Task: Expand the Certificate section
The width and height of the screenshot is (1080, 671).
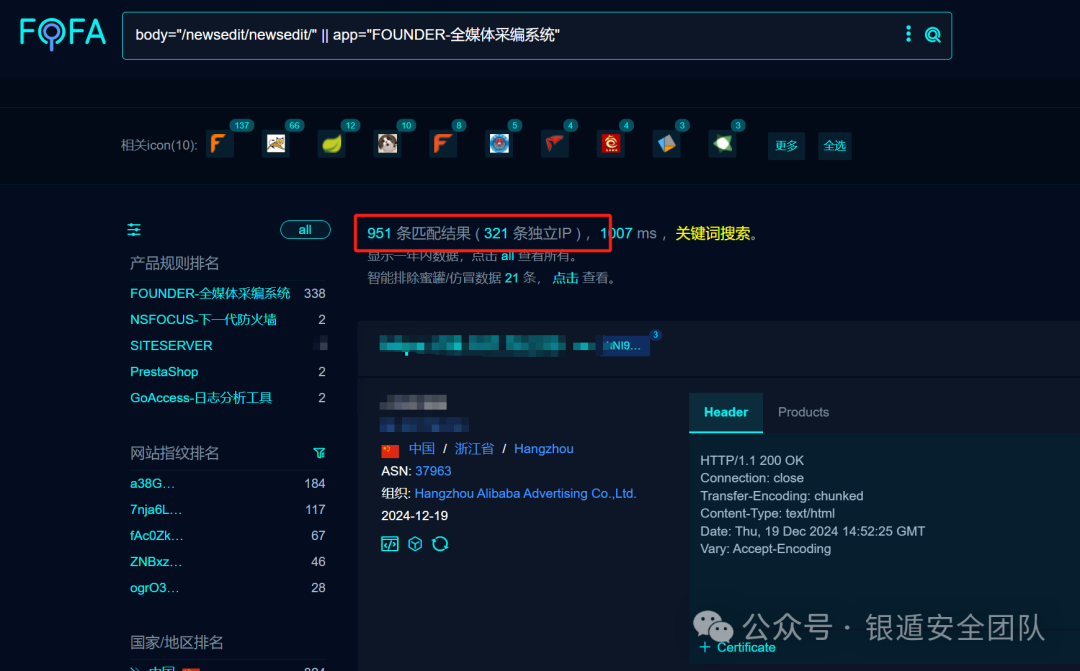Action: pos(738,648)
